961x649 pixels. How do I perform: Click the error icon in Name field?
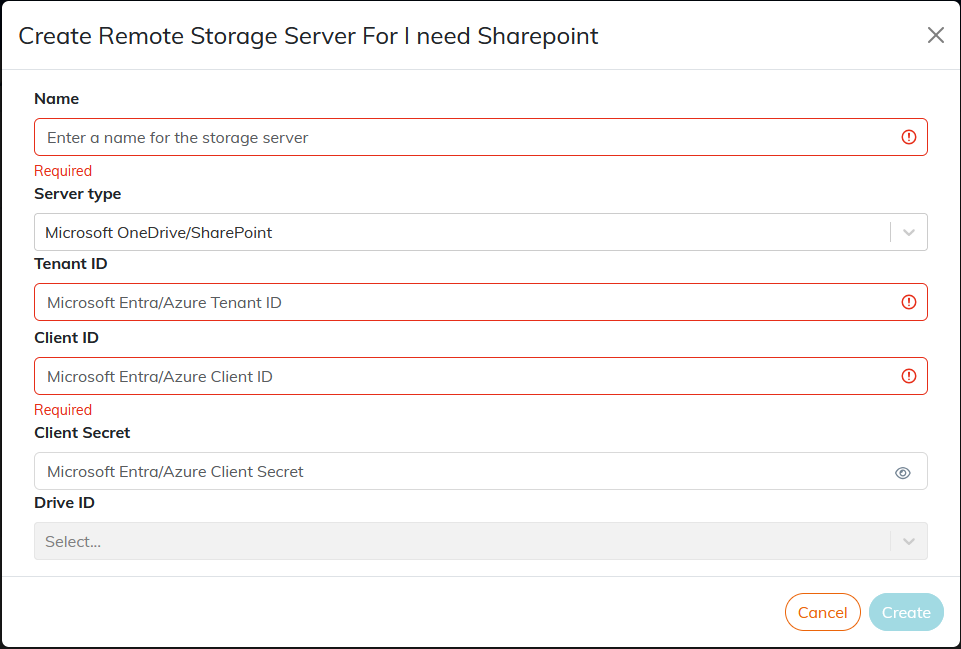(908, 137)
